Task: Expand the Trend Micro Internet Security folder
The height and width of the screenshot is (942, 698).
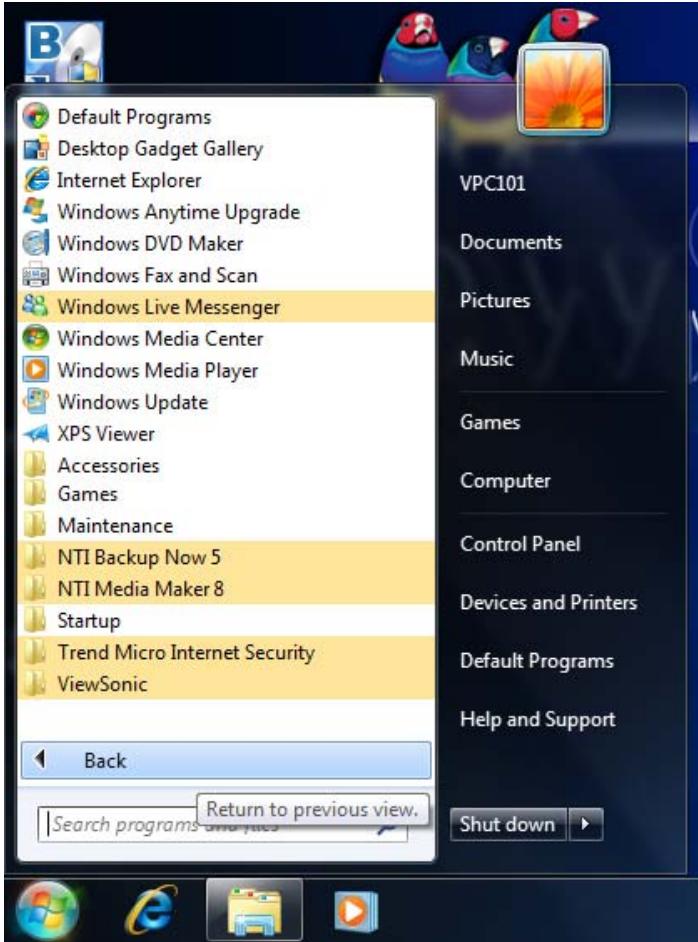Action: pos(226,652)
